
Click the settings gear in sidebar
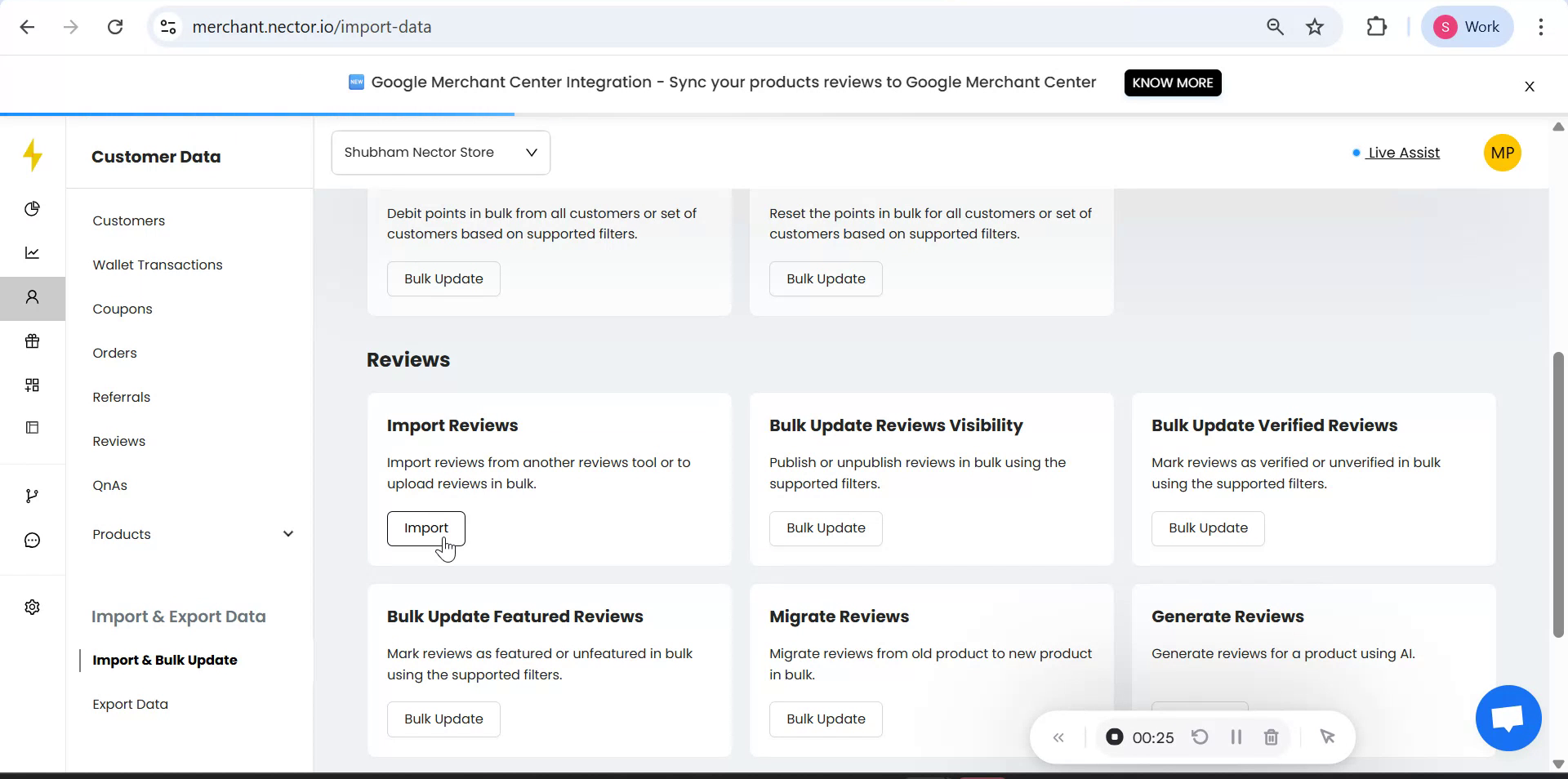click(x=32, y=608)
